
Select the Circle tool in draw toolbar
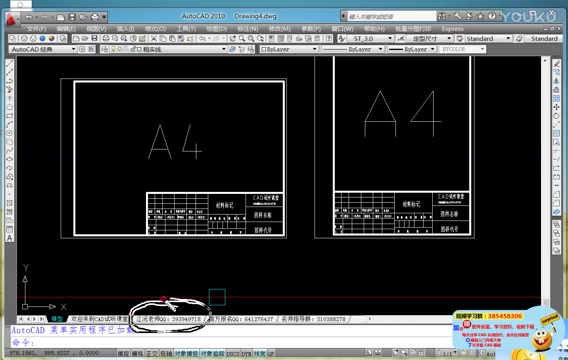coord(9,133)
